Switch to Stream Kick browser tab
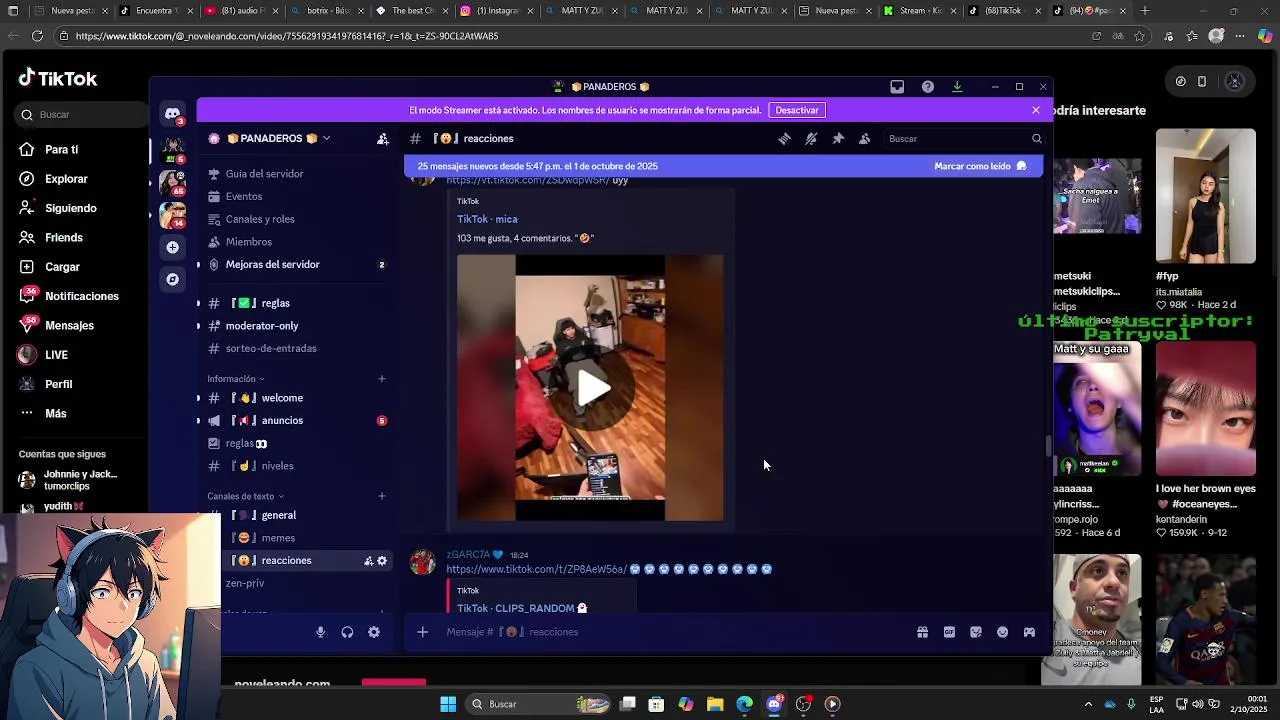This screenshot has height=720, width=1280. 920,11
